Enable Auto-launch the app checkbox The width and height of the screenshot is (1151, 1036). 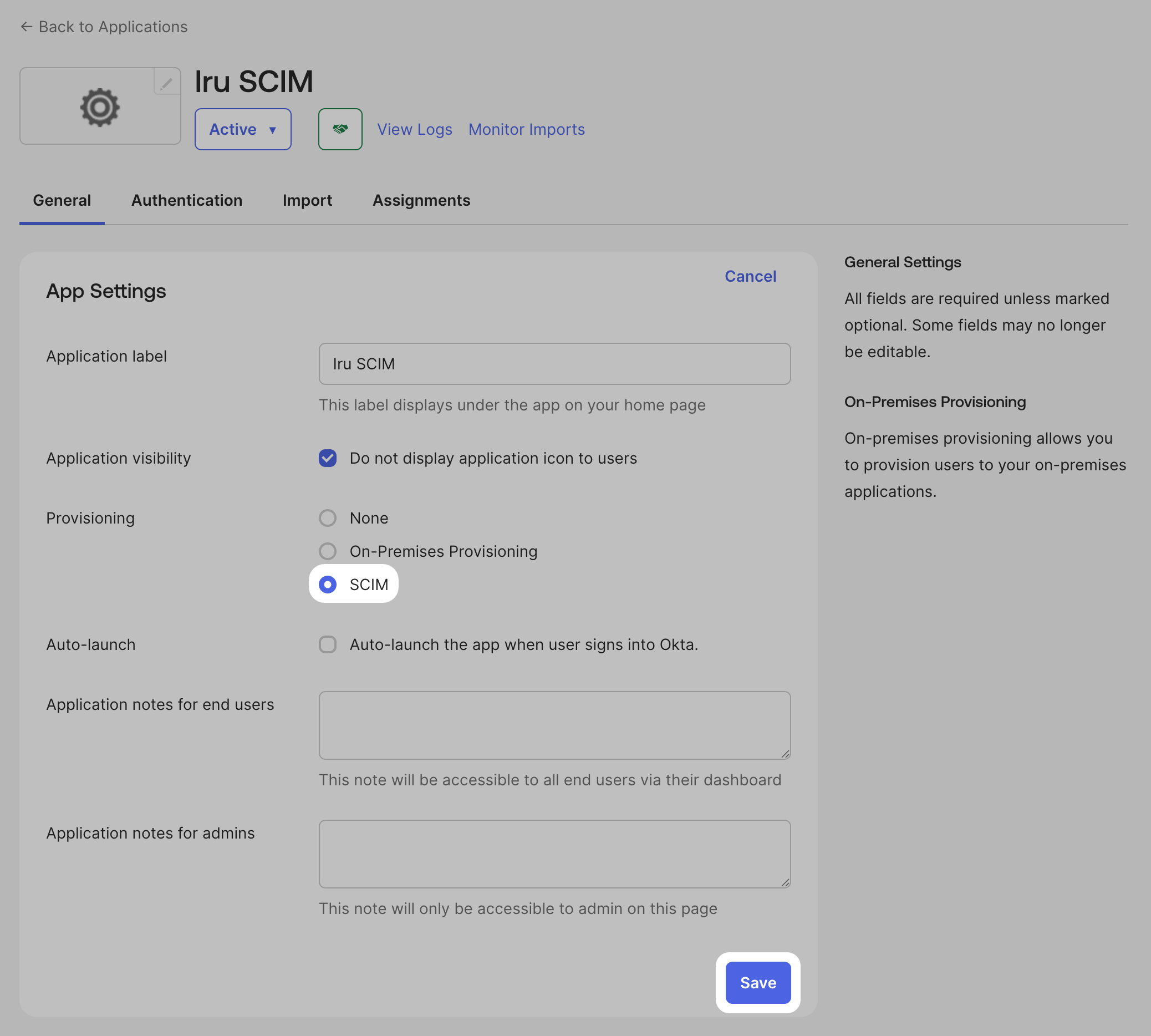coord(328,644)
